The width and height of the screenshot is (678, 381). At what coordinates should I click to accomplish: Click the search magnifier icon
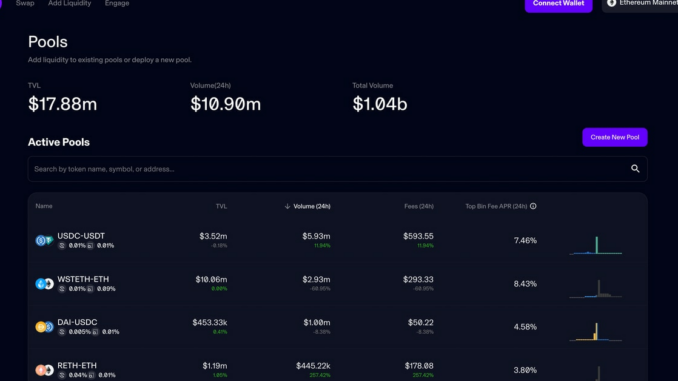635,169
